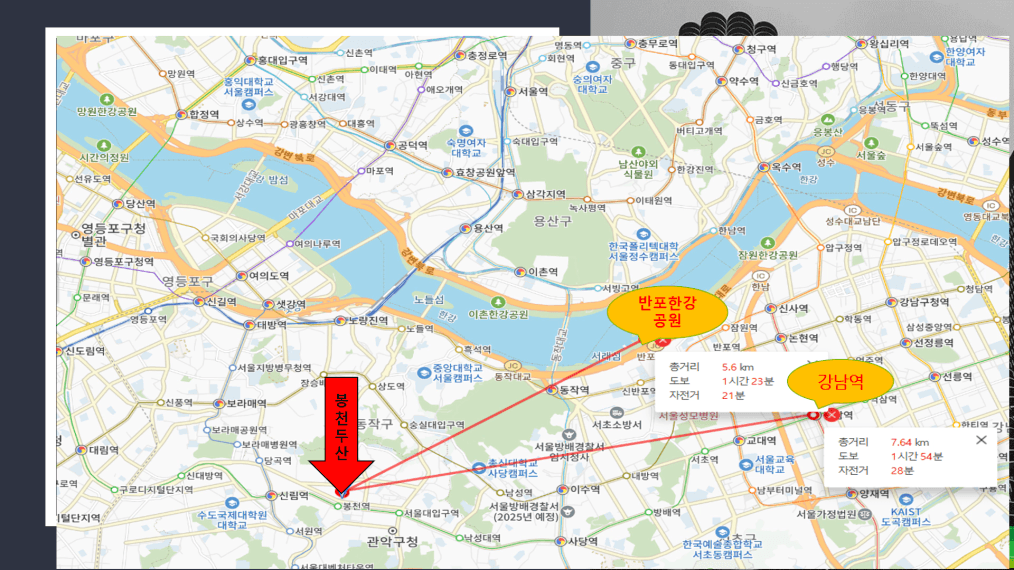Click the 한국폴리텍대학 서울정수캠퍼스 icon
The height and width of the screenshot is (570, 1014).
tap(642, 234)
